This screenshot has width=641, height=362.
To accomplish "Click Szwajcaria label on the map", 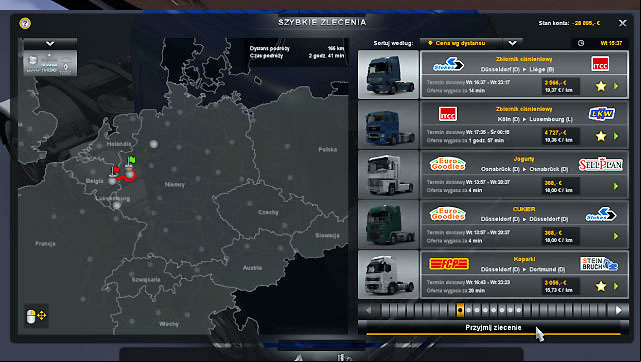I will point(146,280).
